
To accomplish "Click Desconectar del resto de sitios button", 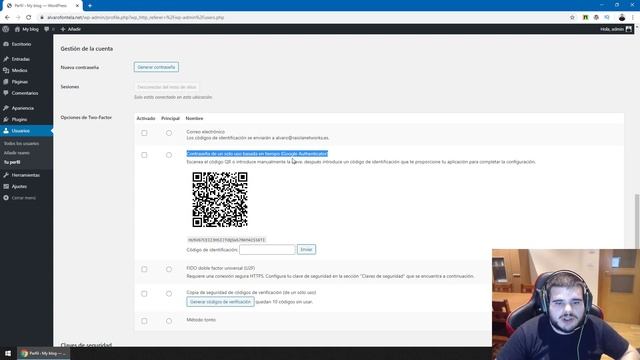I will pos(167,87).
